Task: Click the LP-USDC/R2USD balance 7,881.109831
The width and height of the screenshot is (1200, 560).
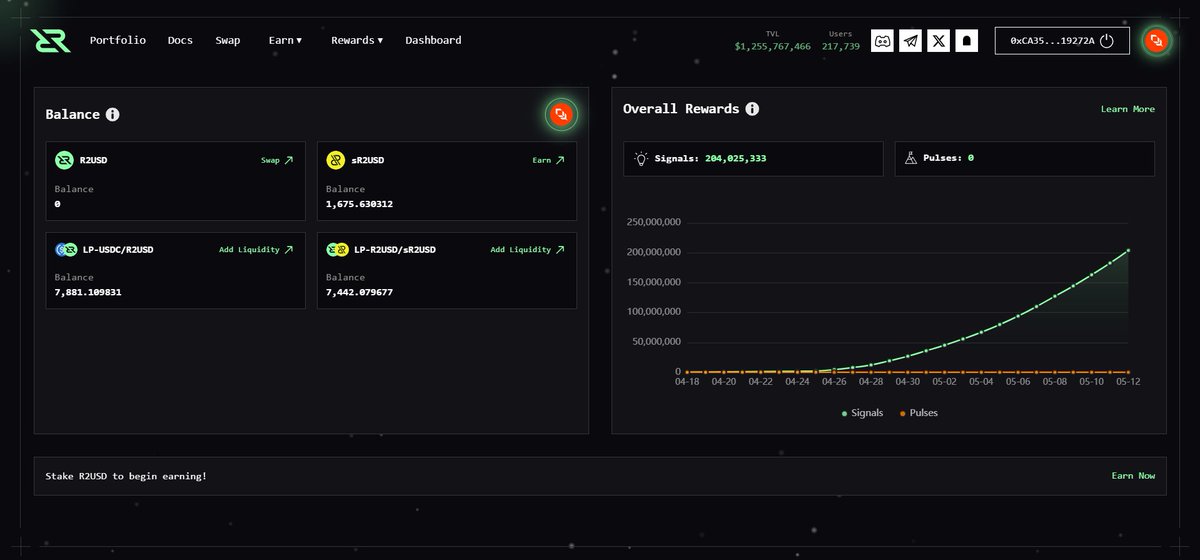Action: (88, 292)
